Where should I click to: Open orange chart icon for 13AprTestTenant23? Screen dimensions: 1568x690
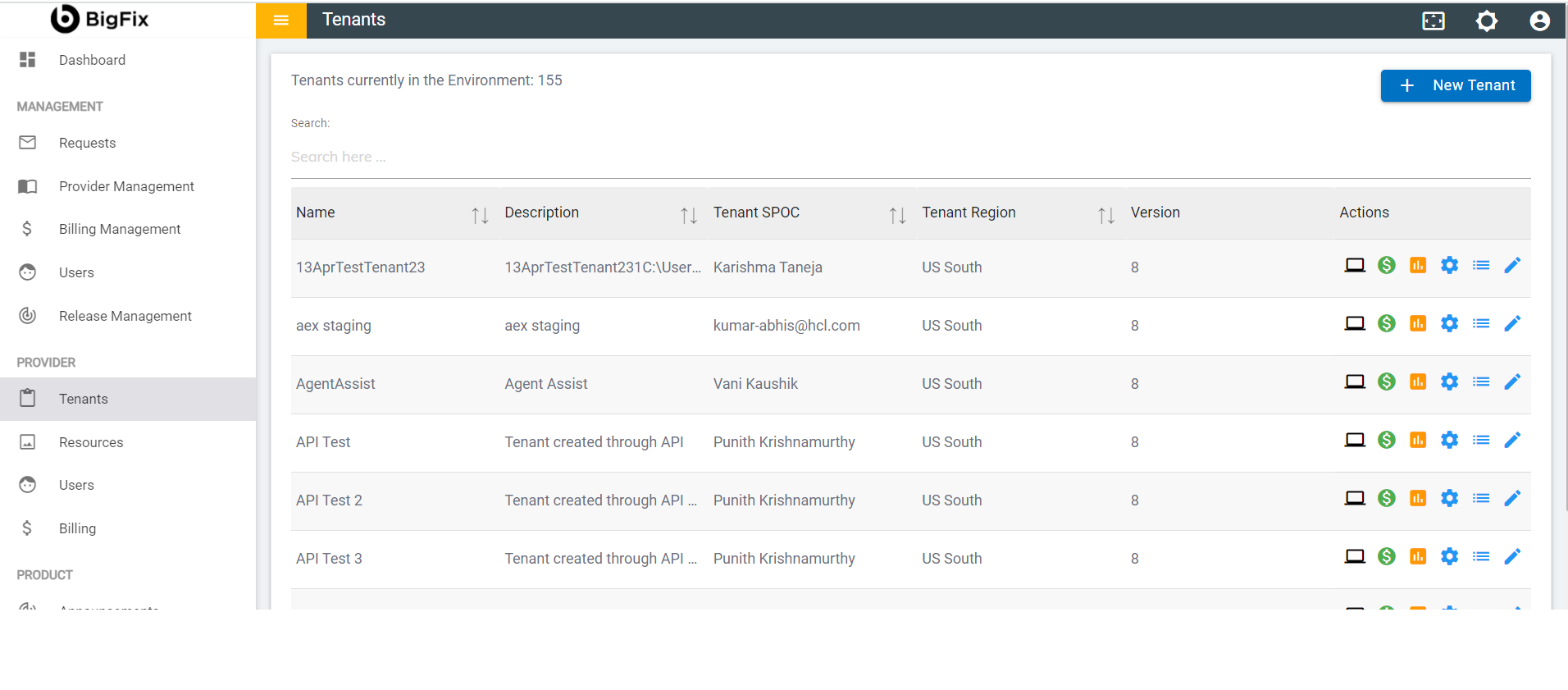tap(1418, 265)
